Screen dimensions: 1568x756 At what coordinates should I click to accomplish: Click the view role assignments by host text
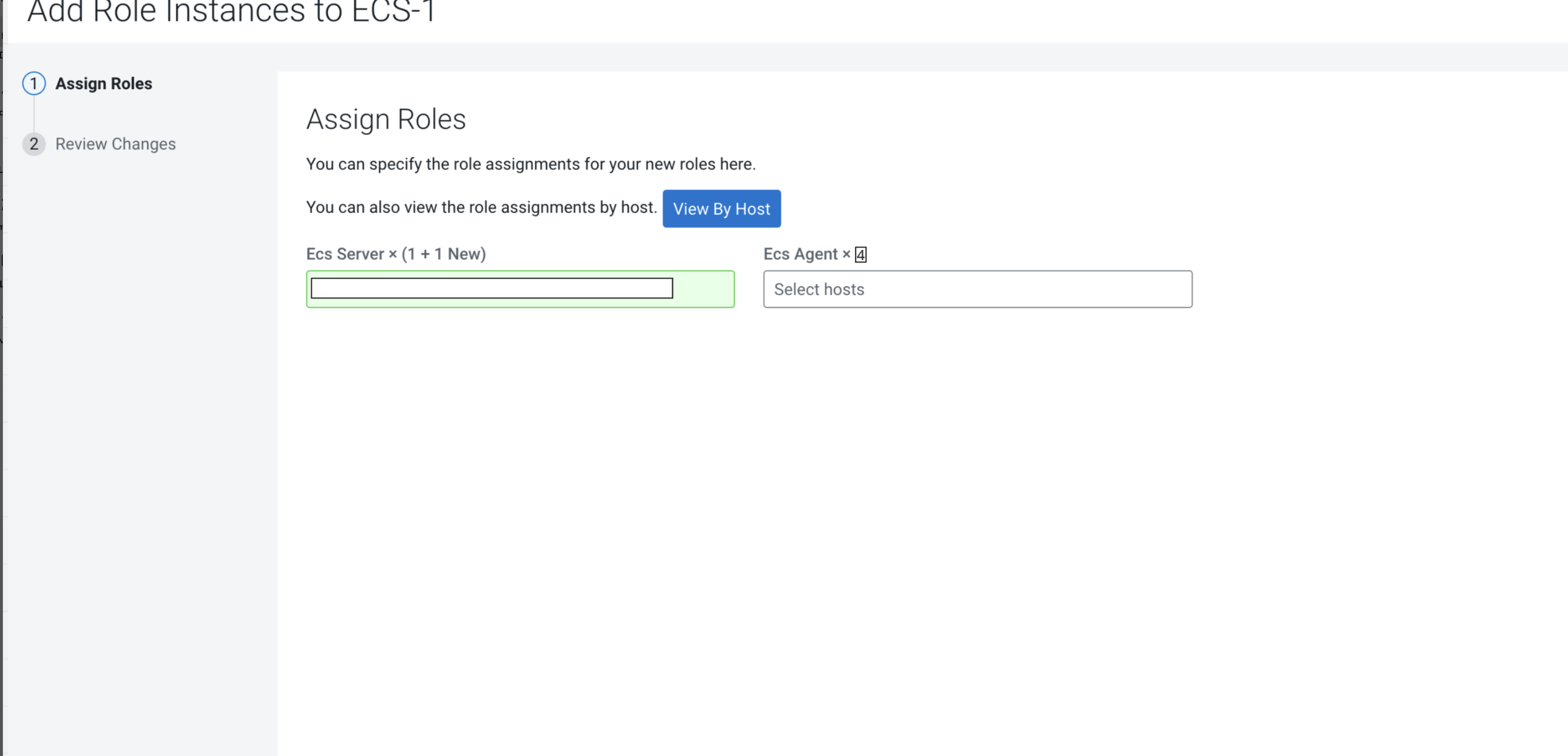(x=481, y=207)
